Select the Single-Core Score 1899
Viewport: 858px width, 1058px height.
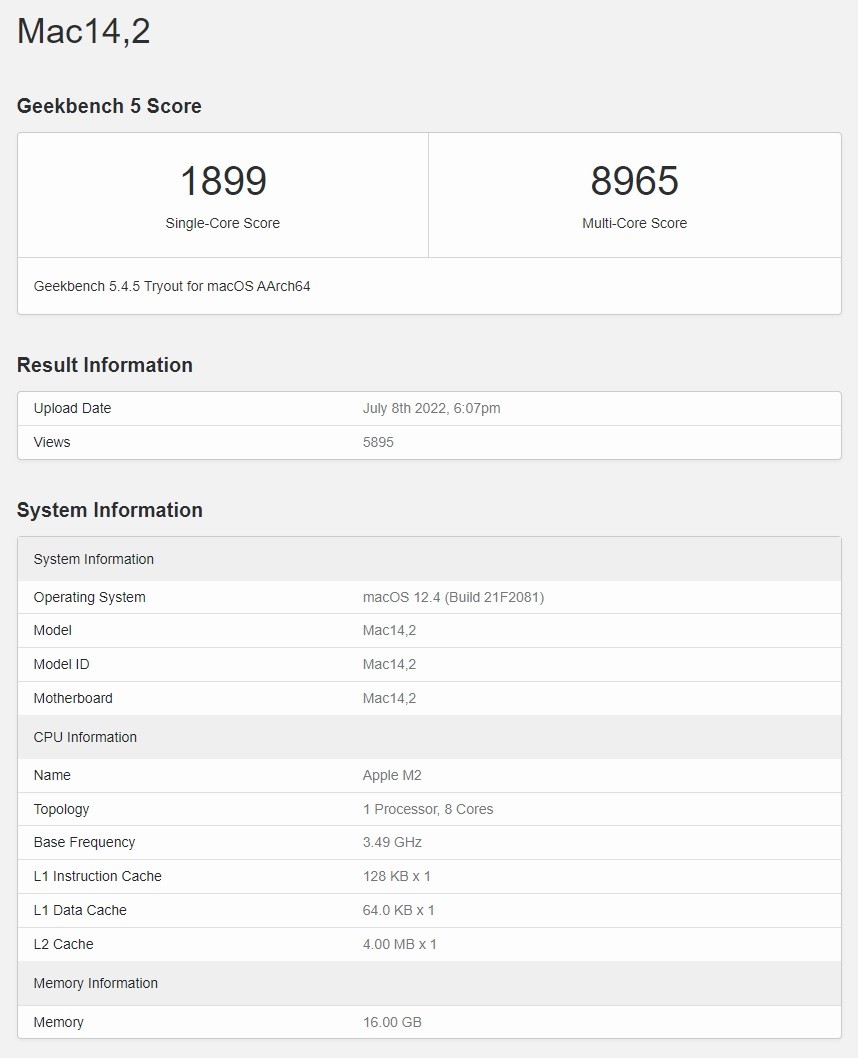(222, 181)
